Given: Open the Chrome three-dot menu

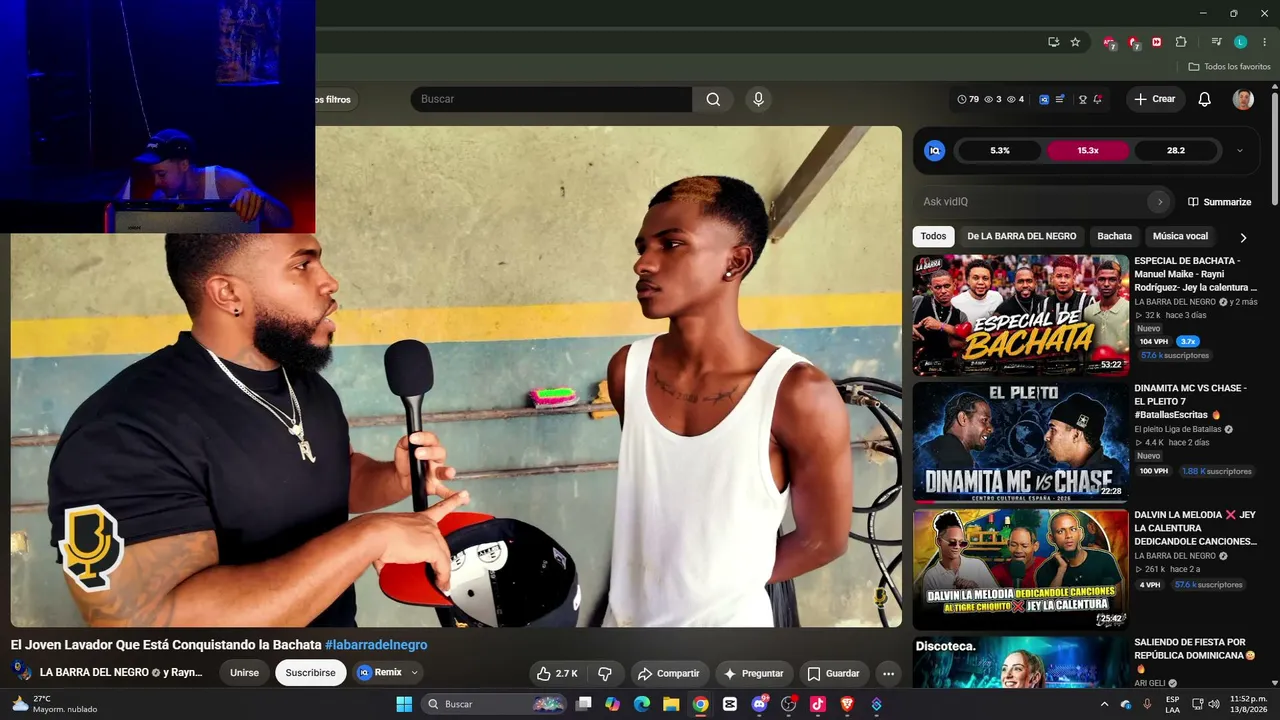Looking at the screenshot, I should click(x=1264, y=42).
